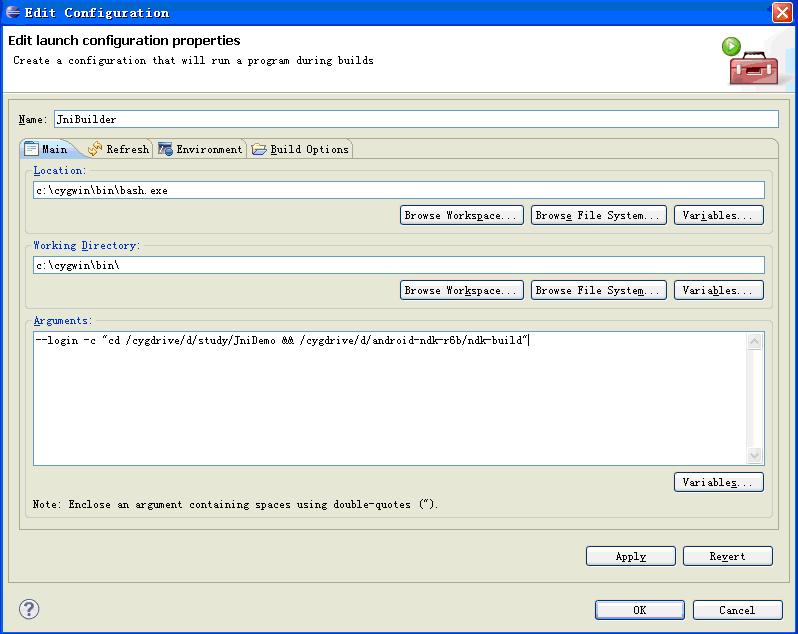This screenshot has width=798, height=634.
Task: Click the 'Arguments:' label
Action: click(x=63, y=321)
